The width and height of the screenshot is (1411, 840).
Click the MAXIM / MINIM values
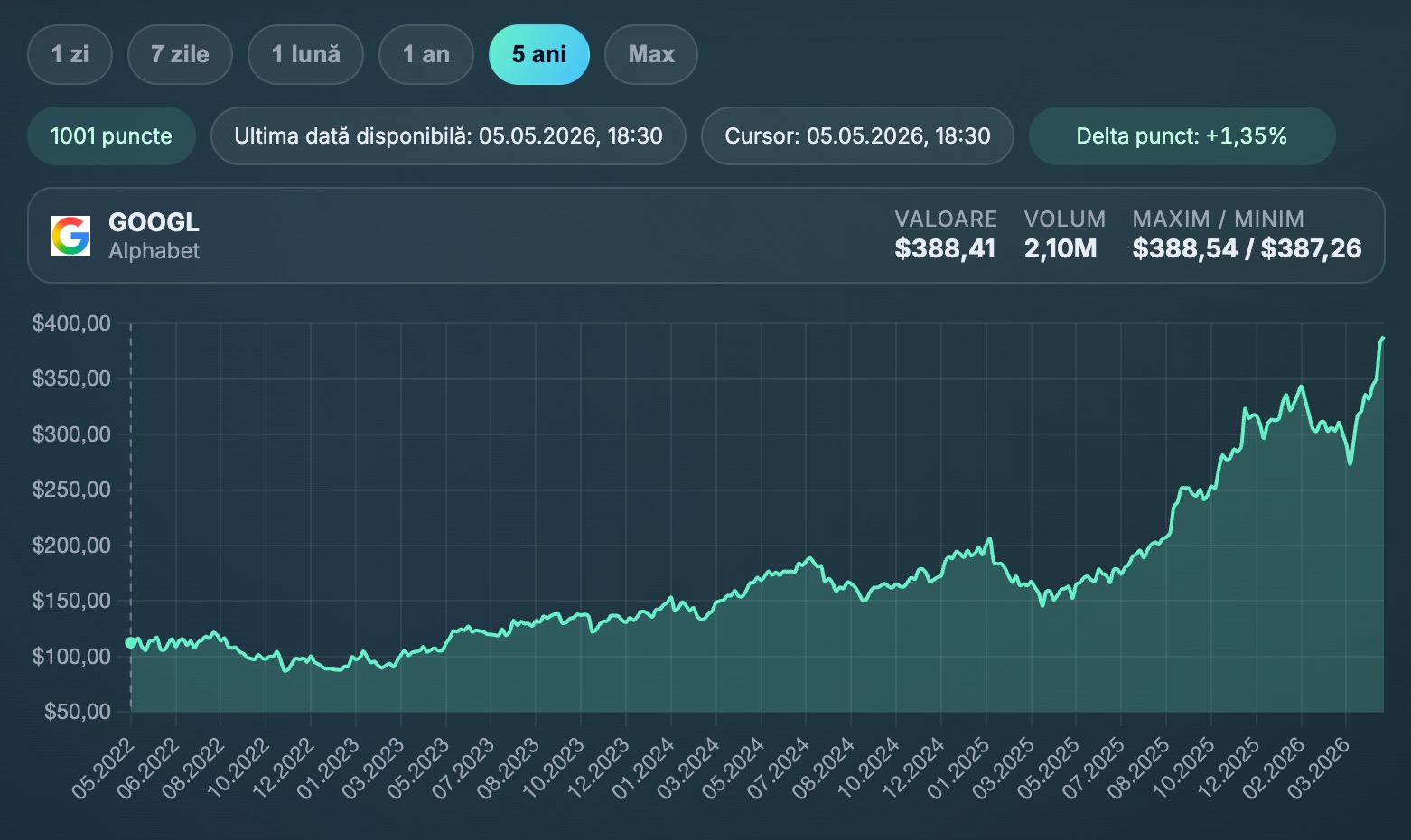[1247, 248]
